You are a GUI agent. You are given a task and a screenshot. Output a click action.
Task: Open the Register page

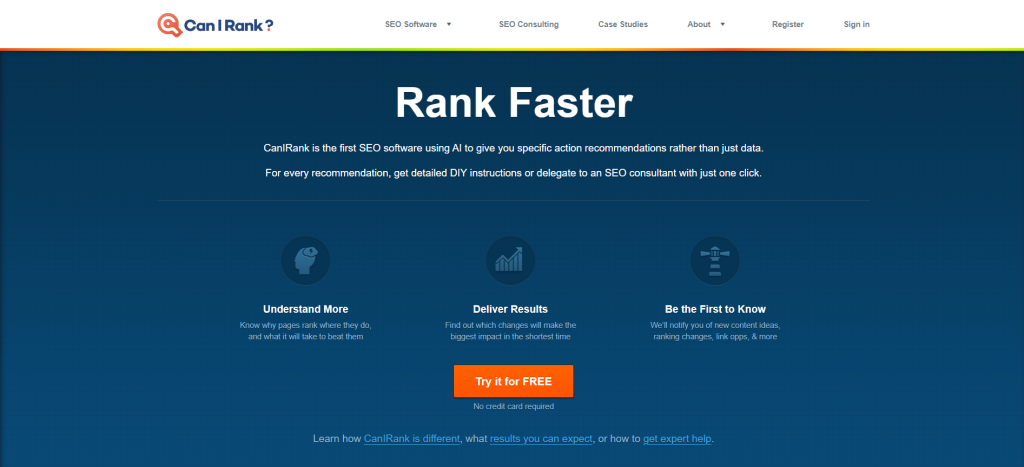[x=788, y=24]
